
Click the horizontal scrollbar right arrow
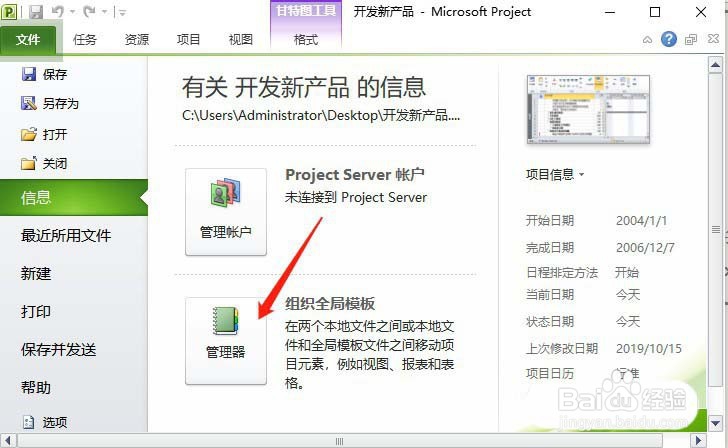(x=698, y=441)
